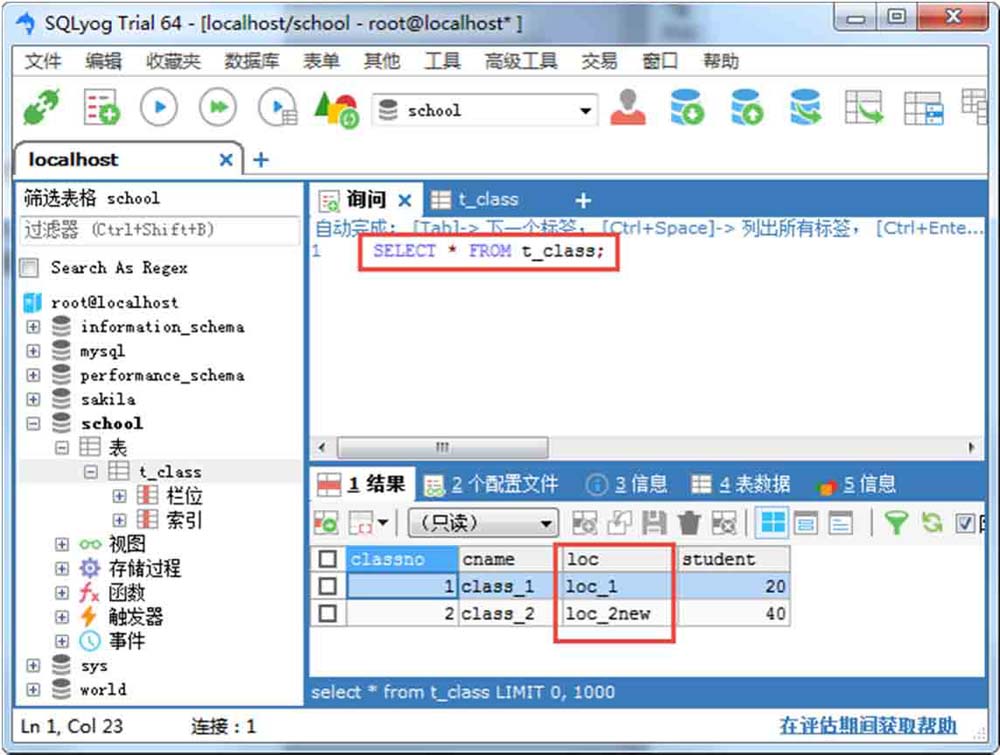1000x755 pixels.
Task: Click the save changes floppy icon
Action: [x=654, y=523]
